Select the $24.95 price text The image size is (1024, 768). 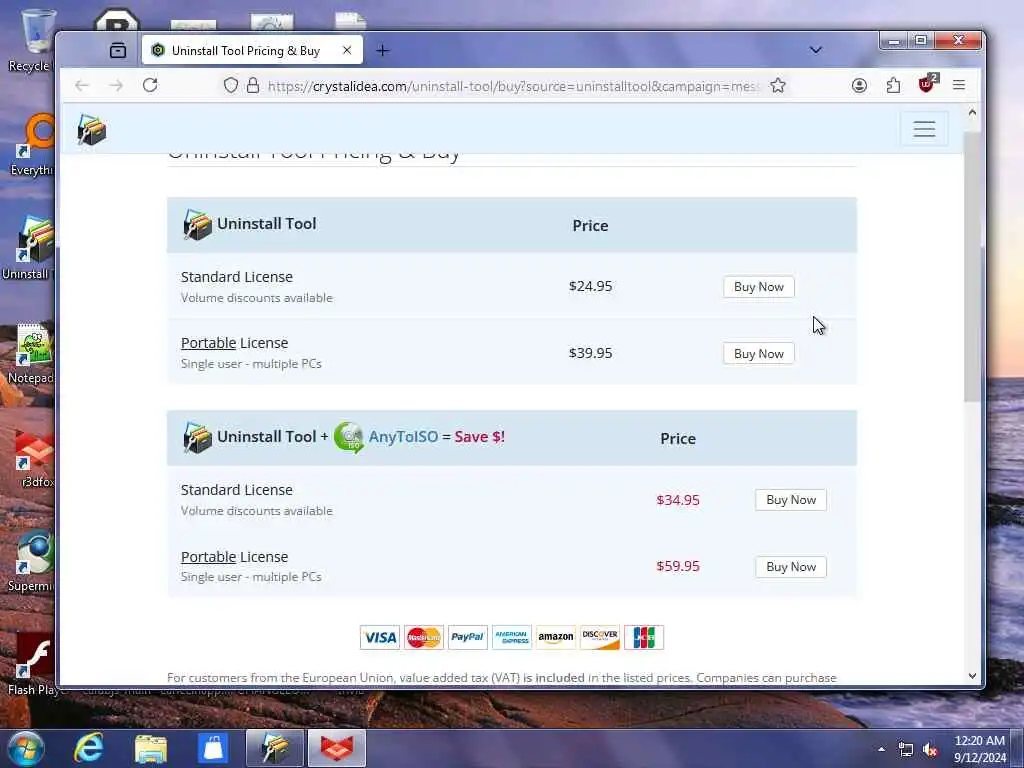[x=590, y=286]
